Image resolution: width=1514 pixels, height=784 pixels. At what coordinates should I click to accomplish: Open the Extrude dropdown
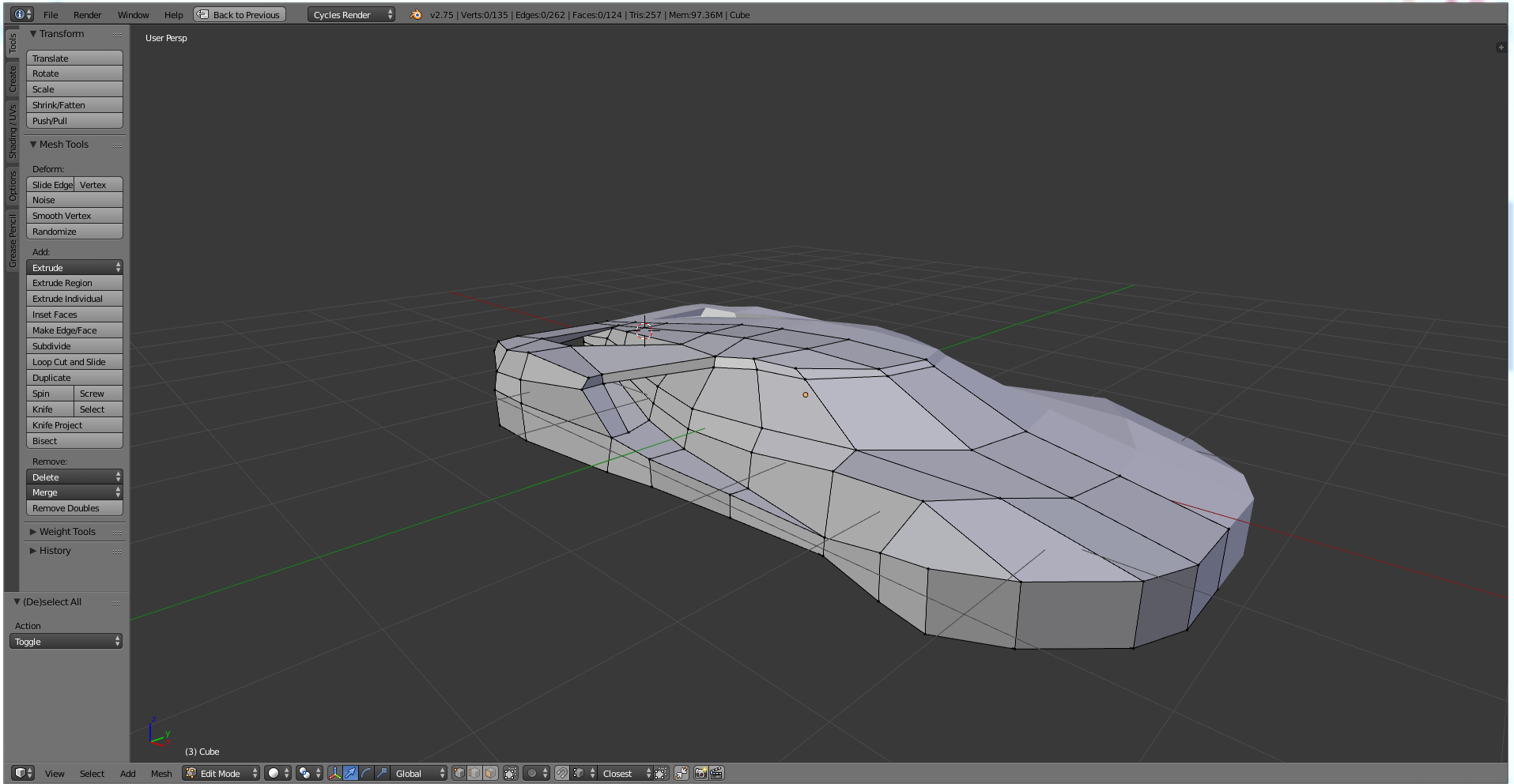[74, 267]
